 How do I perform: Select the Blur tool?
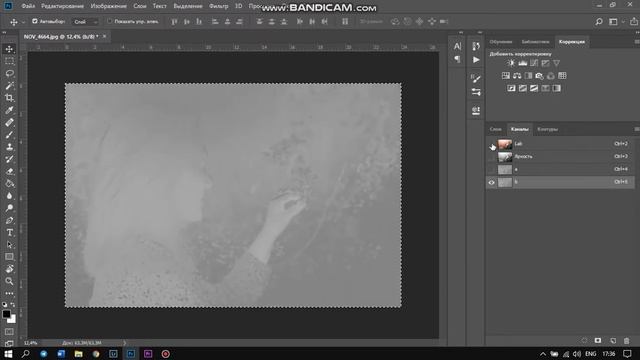9,196
